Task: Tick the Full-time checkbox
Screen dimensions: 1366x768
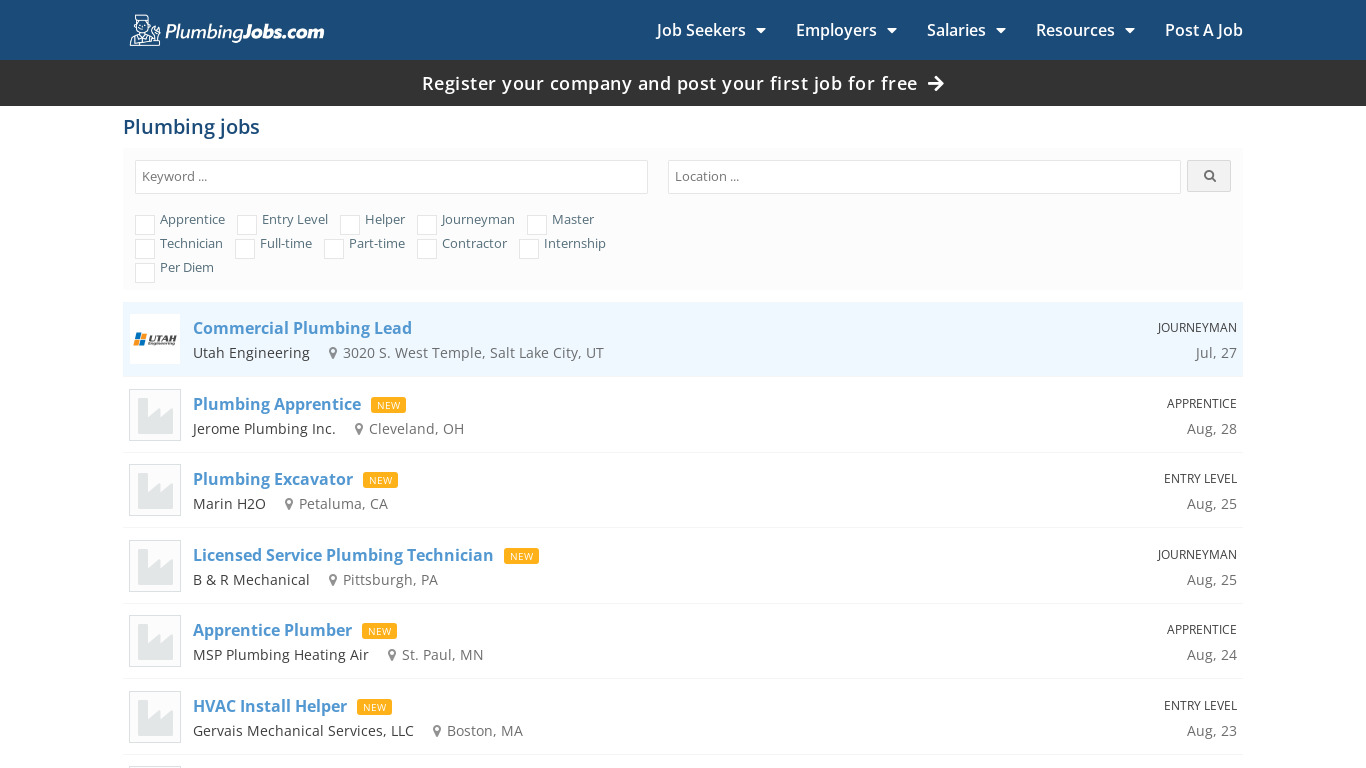Action: click(x=245, y=249)
